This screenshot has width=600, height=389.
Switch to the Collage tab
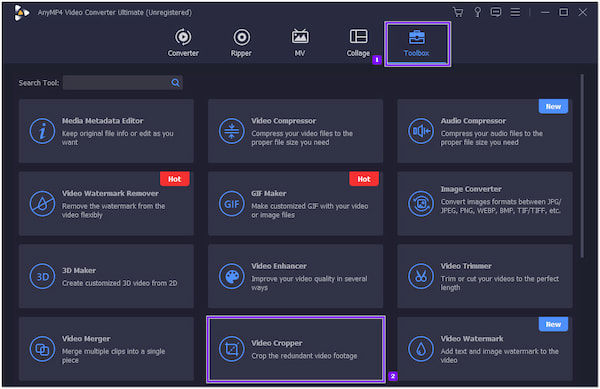click(x=358, y=43)
